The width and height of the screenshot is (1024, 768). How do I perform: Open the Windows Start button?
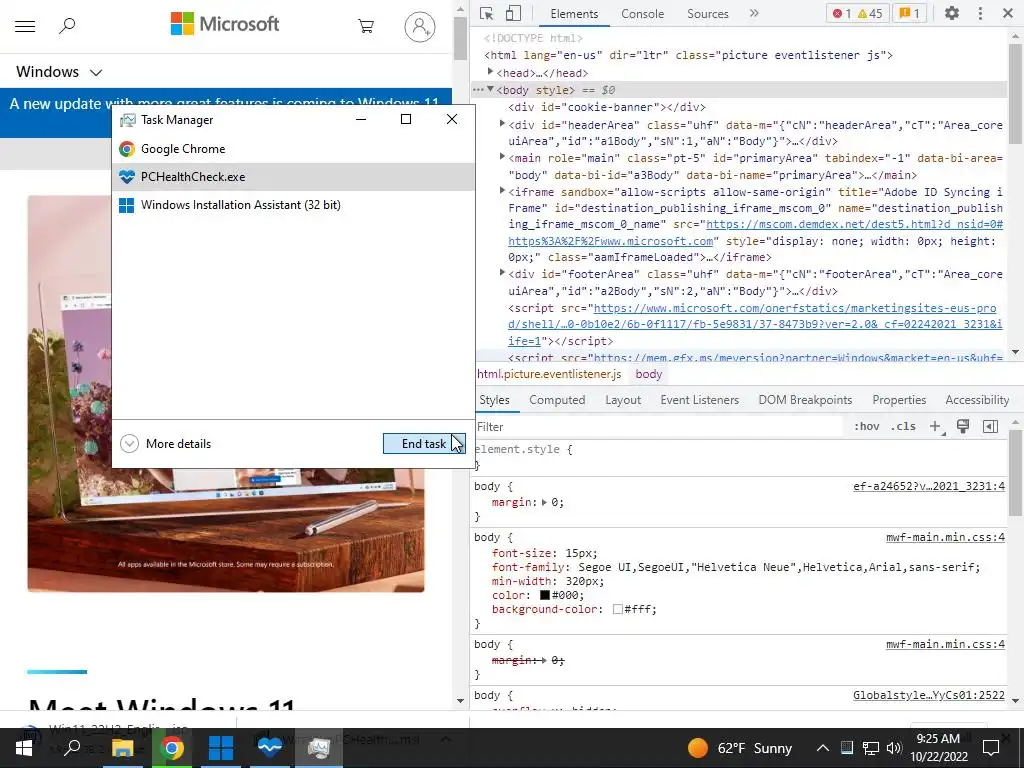[24, 748]
